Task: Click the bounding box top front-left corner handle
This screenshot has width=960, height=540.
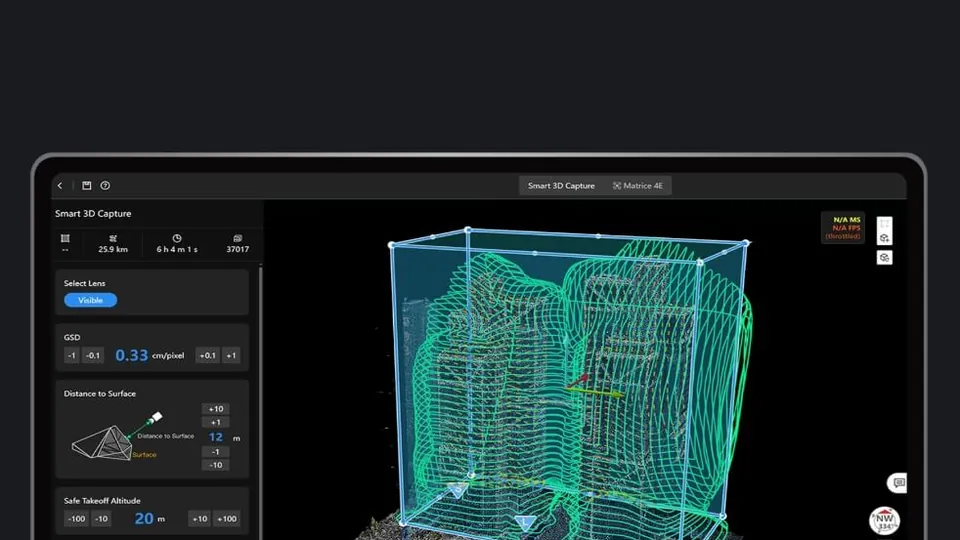Action: [392, 245]
